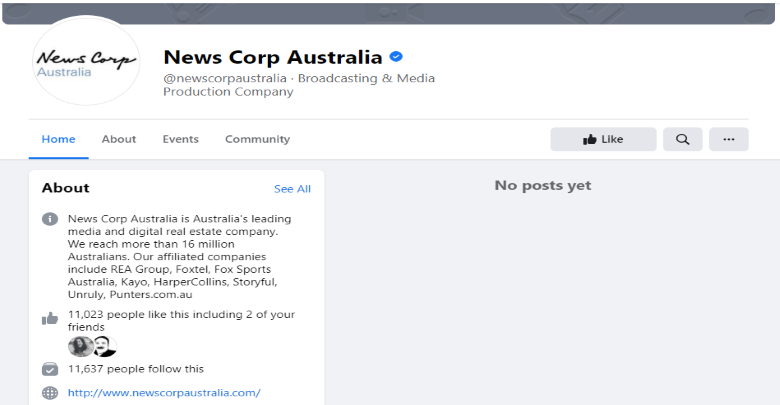Click "11,023 people like this" text
Image resolution: width=780 pixels, height=405 pixels.
129,314
